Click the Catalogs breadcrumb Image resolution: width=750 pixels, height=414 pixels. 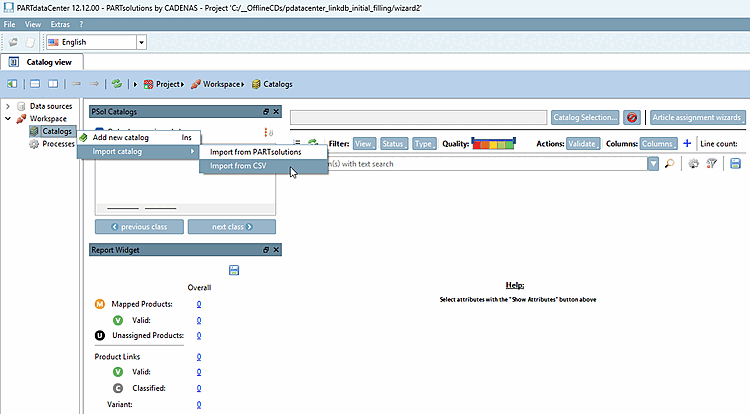pos(272,84)
